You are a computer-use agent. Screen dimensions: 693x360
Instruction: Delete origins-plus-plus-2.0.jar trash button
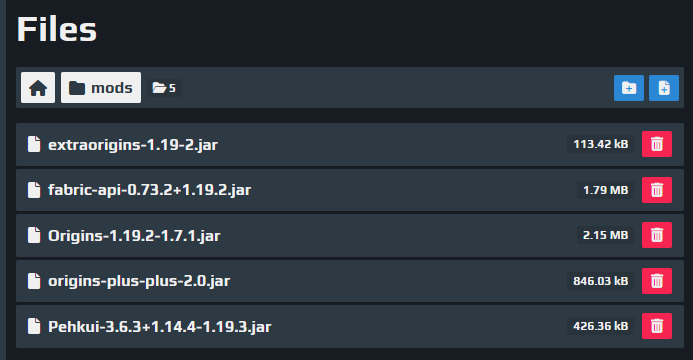coord(657,281)
